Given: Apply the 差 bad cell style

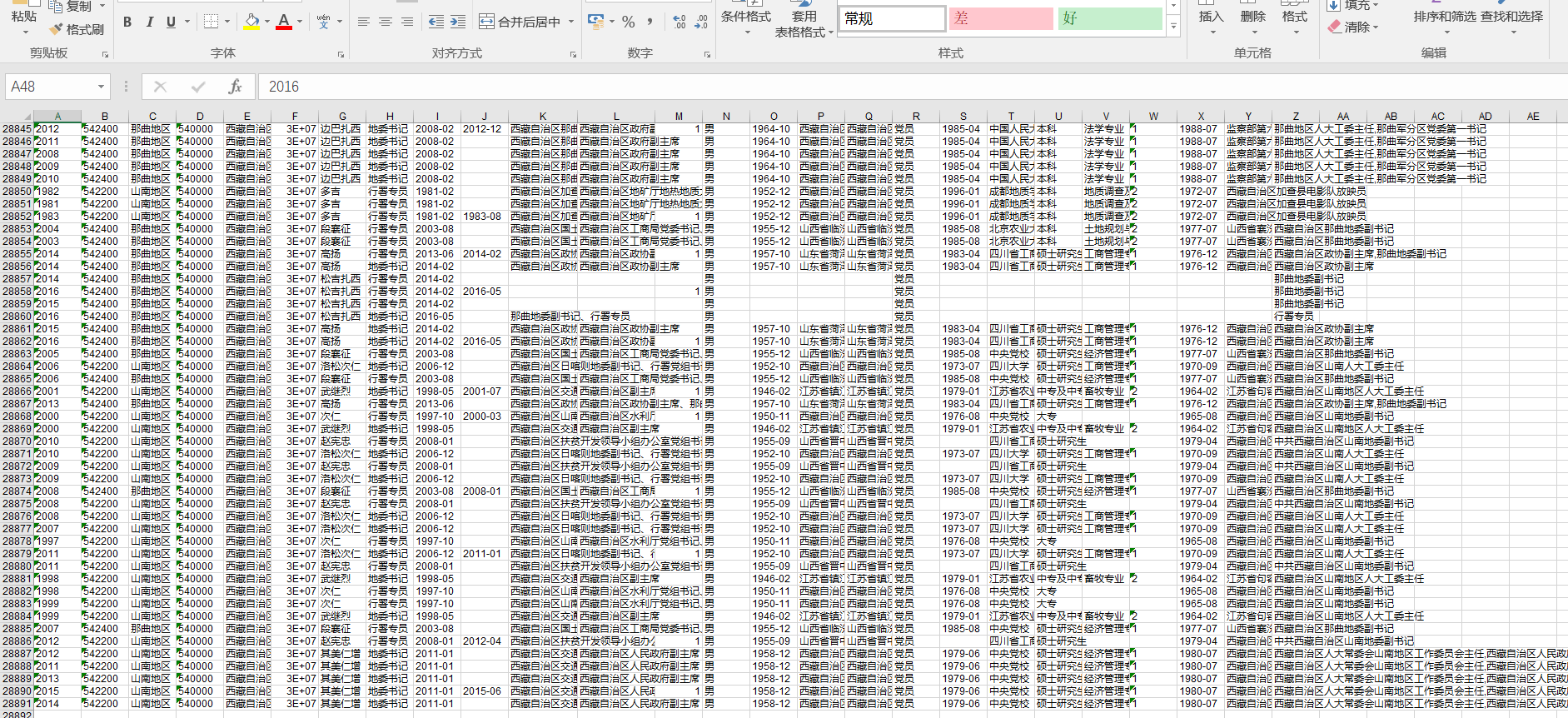Looking at the screenshot, I should 1002,18.
